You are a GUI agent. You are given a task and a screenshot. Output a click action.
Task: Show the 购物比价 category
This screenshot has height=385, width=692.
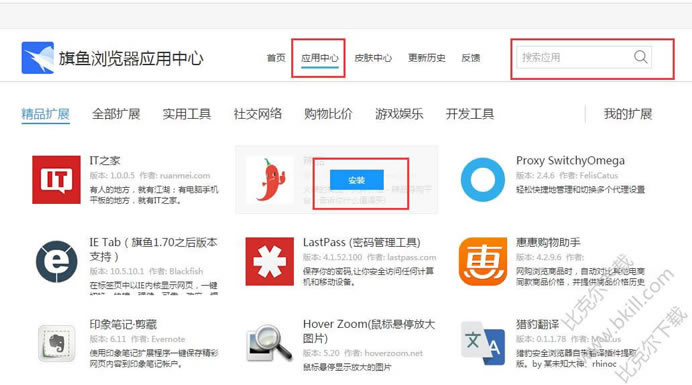[328, 114]
